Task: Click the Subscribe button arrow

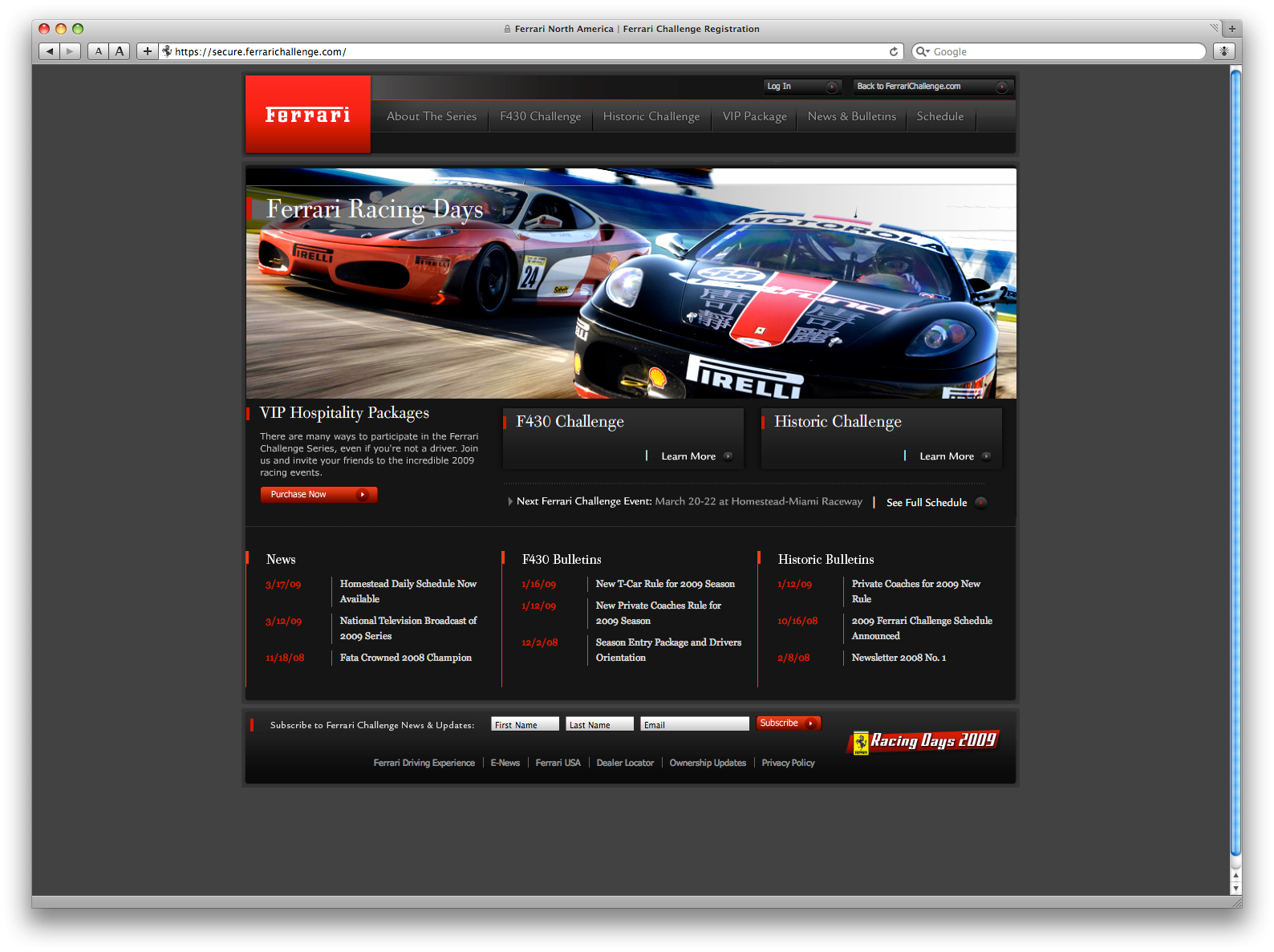Action: [x=810, y=723]
